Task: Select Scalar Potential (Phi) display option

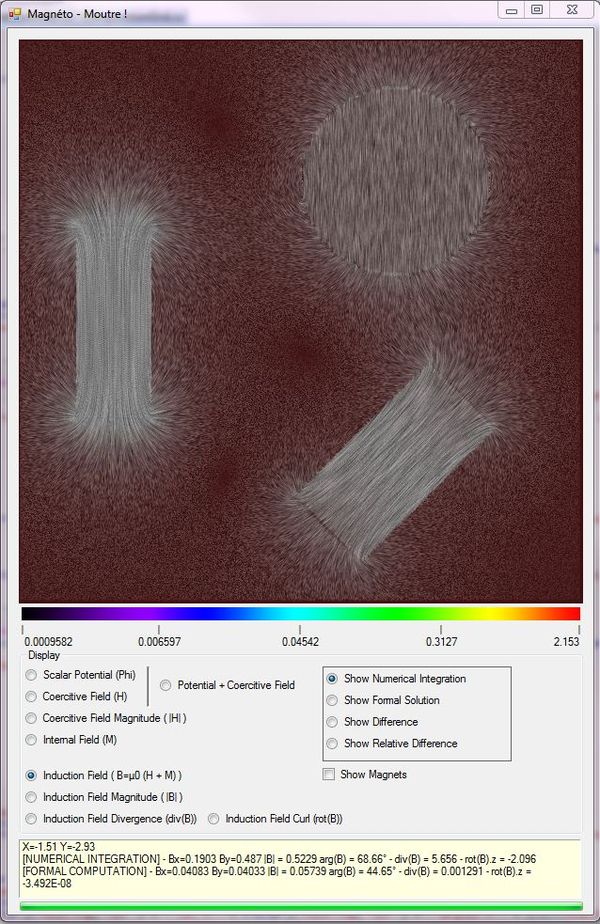Action: 32,675
